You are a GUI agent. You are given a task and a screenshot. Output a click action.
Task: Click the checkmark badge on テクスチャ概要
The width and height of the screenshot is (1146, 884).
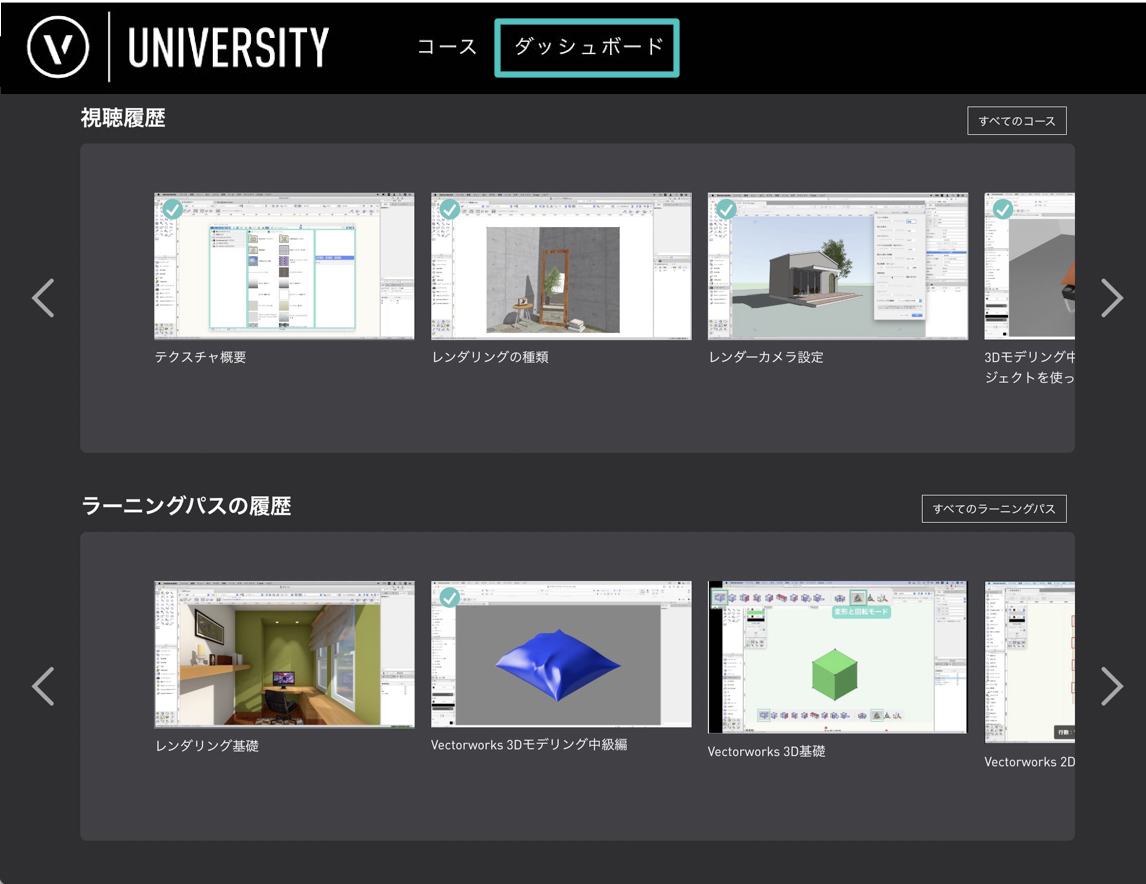(x=172, y=209)
